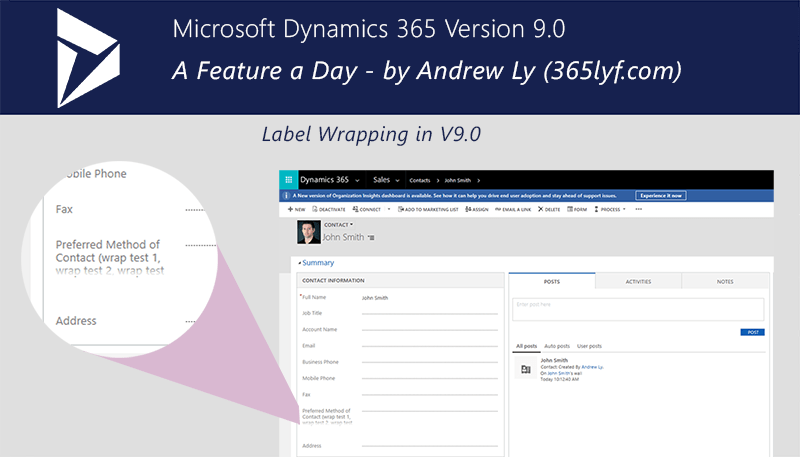Click the Delete command
Image resolution: width=800 pixels, height=457 pixels.
coord(549,209)
